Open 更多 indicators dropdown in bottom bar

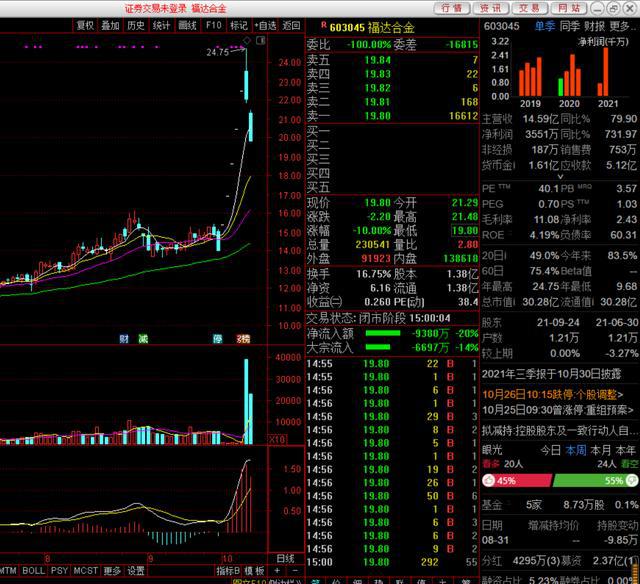(112, 571)
